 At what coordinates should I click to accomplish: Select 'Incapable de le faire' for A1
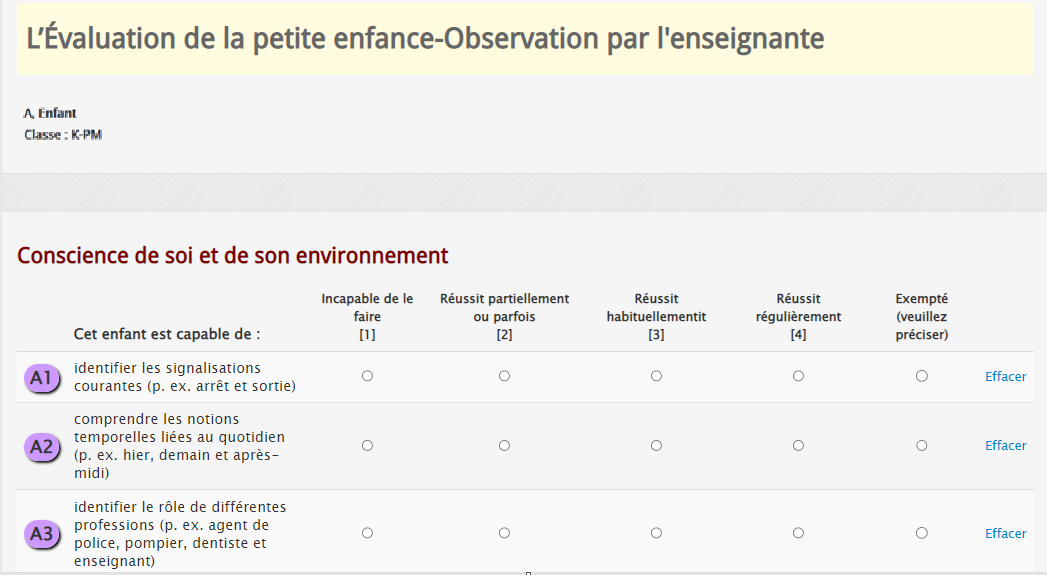[x=367, y=376]
